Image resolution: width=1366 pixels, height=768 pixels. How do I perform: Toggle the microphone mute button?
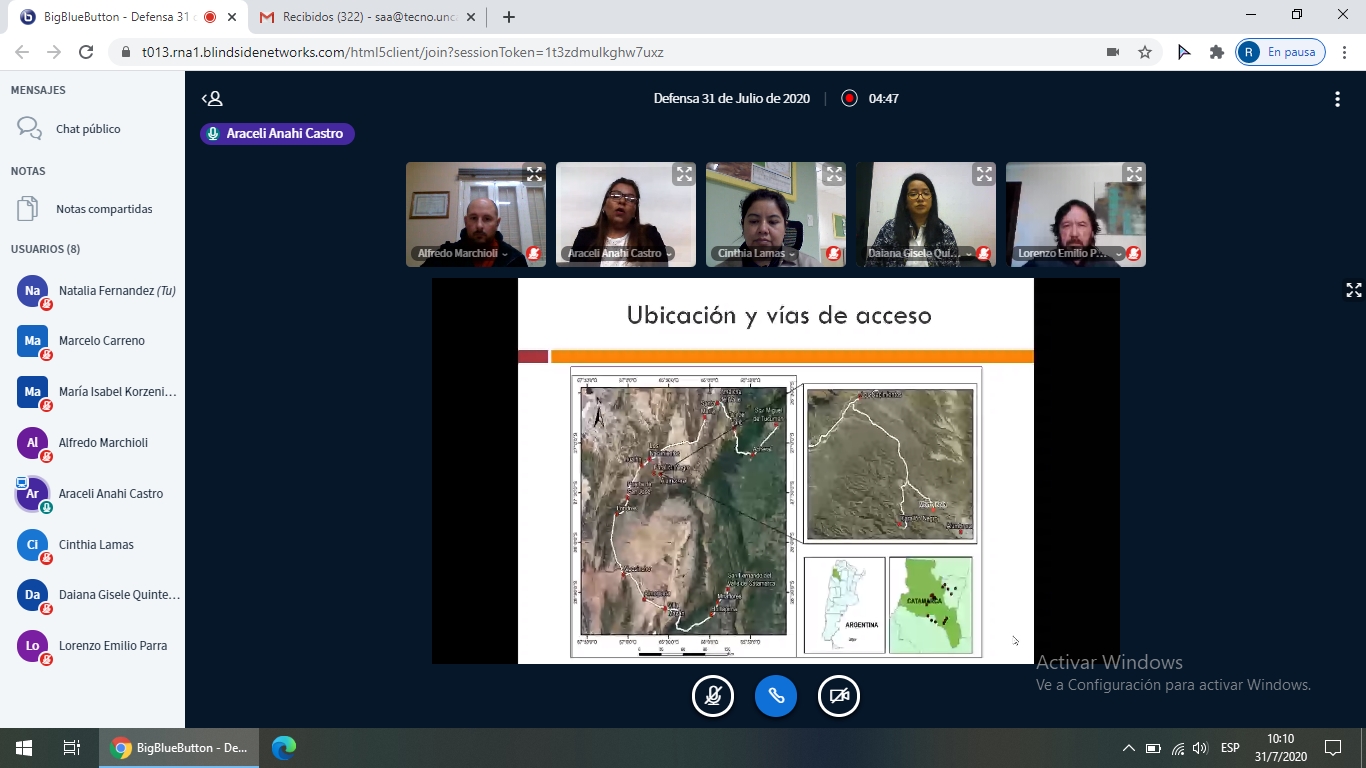[x=712, y=697]
